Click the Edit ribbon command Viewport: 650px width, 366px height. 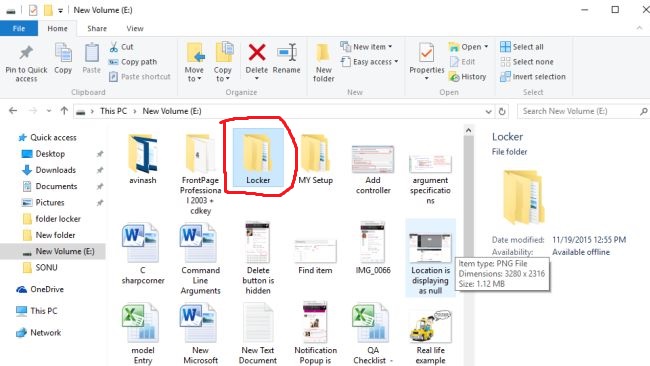463,62
